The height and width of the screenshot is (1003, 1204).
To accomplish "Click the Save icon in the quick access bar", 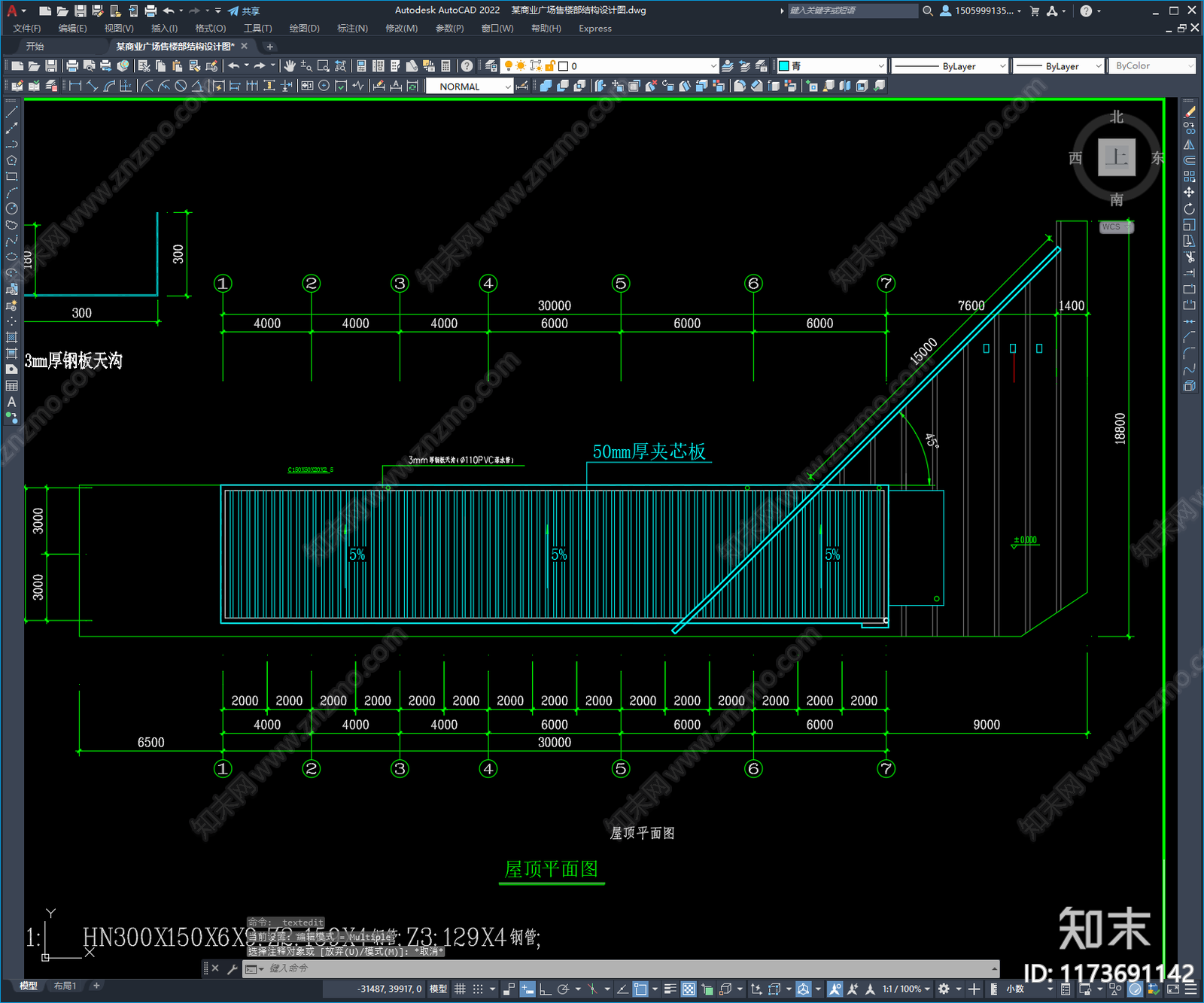I will [x=80, y=11].
